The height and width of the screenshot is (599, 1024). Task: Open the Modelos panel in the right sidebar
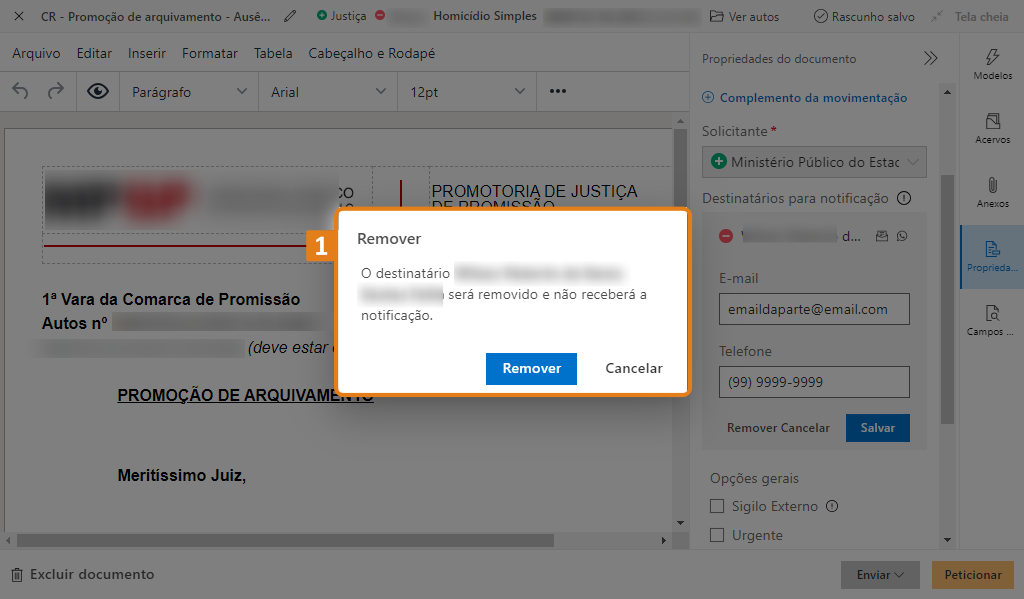pyautogui.click(x=992, y=66)
